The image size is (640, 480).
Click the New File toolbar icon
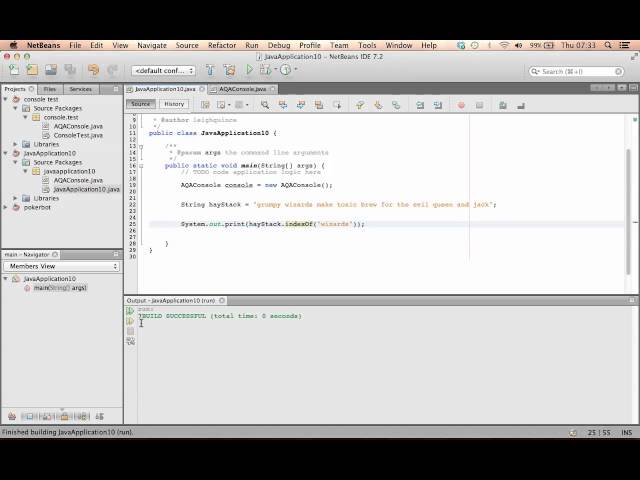click(x=14, y=70)
